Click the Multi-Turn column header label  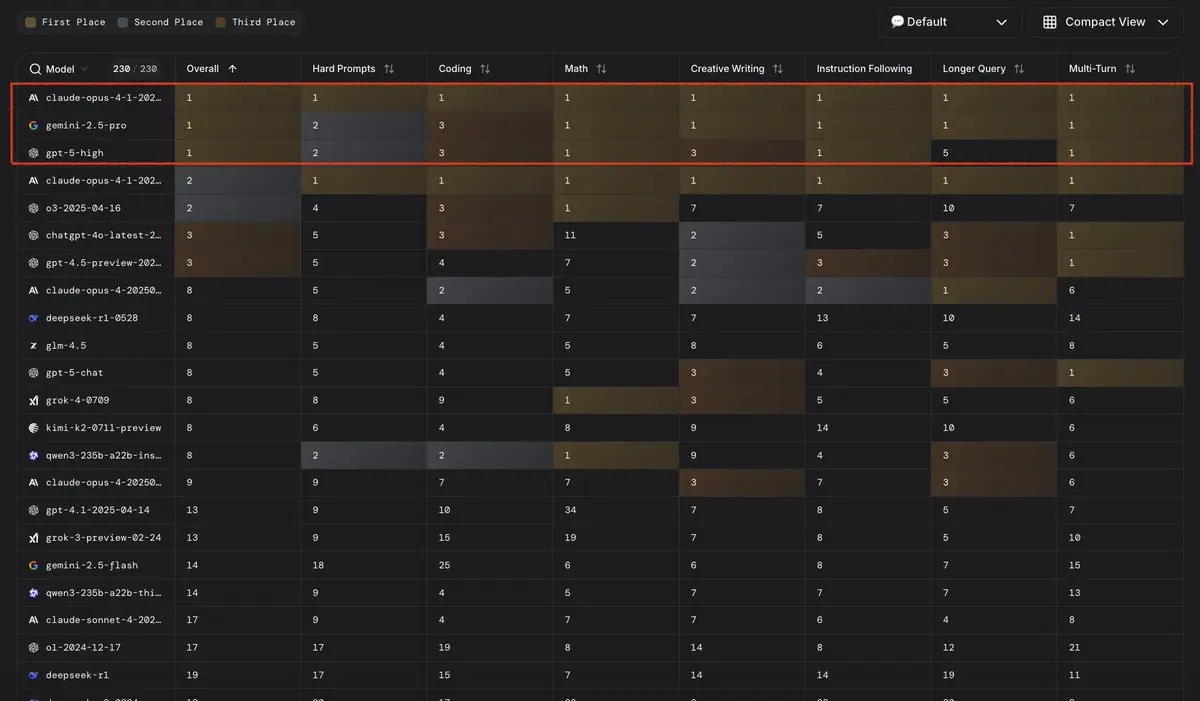tap(1092, 69)
